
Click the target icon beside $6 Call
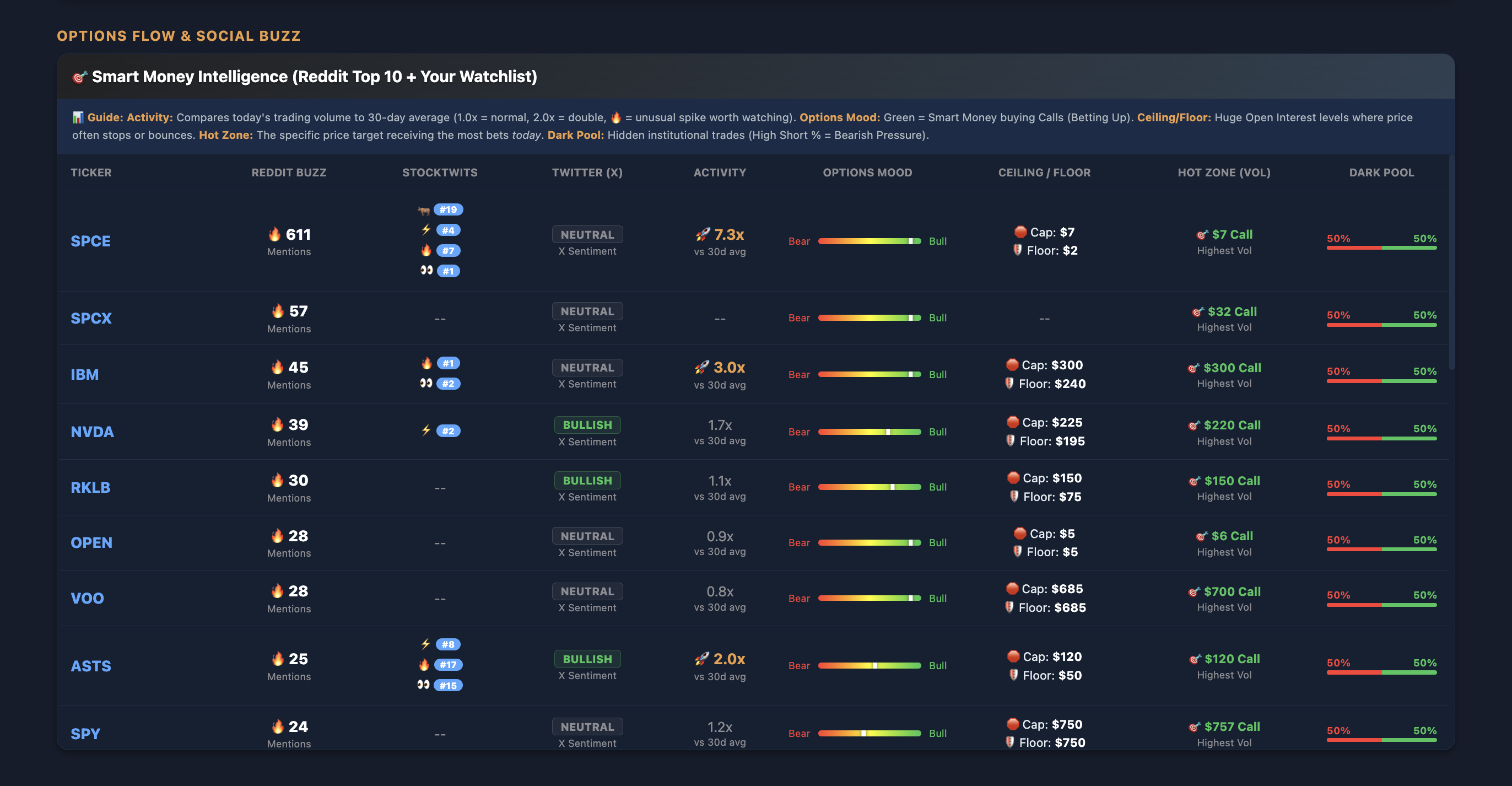click(x=1201, y=536)
